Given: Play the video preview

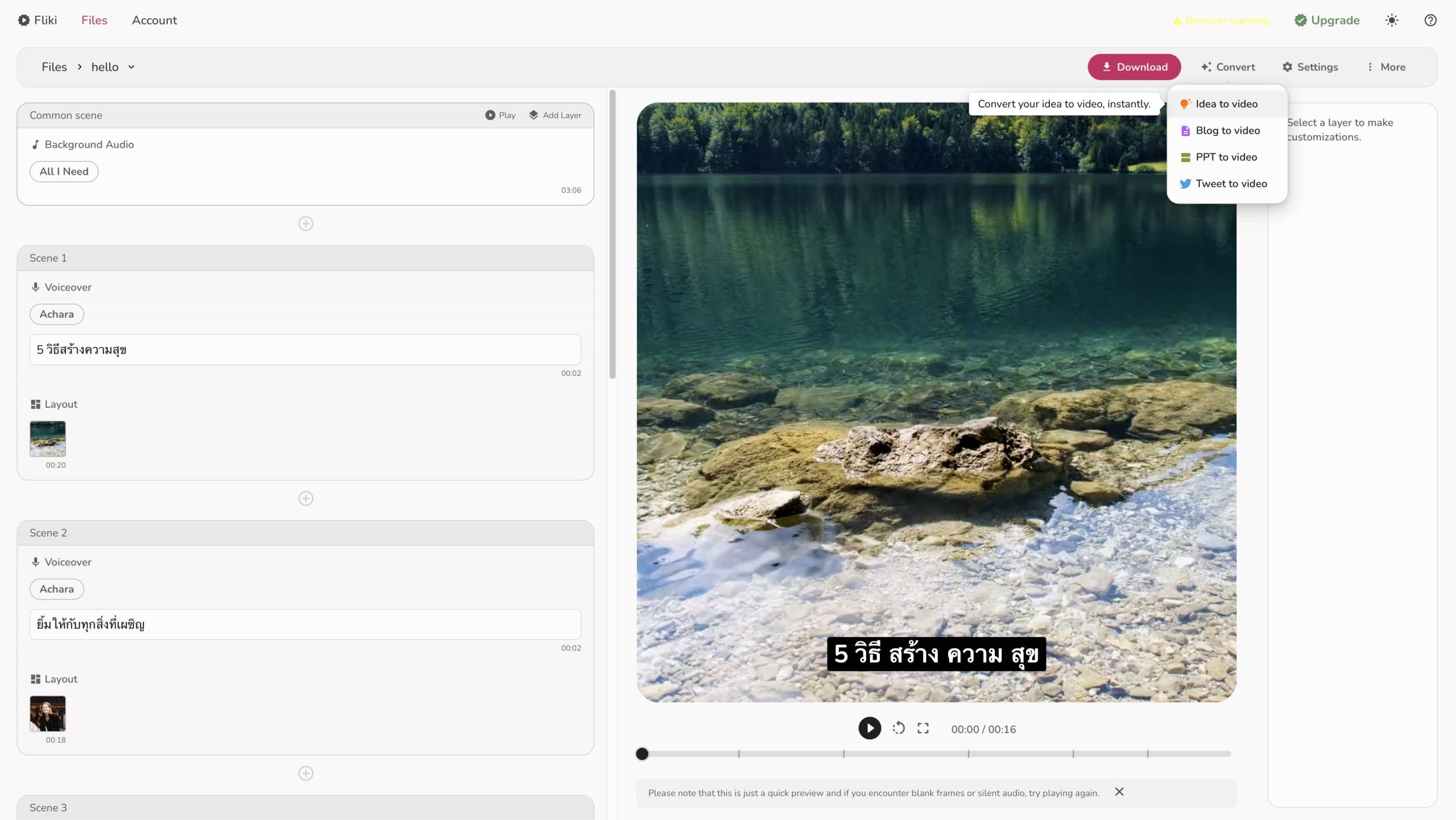Looking at the screenshot, I should click(869, 728).
